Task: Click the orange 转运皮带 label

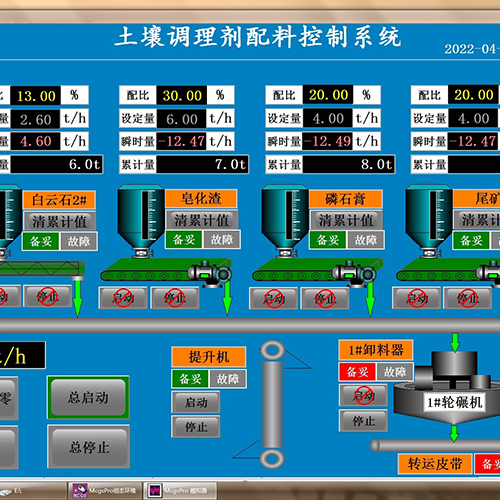Action: point(435,463)
